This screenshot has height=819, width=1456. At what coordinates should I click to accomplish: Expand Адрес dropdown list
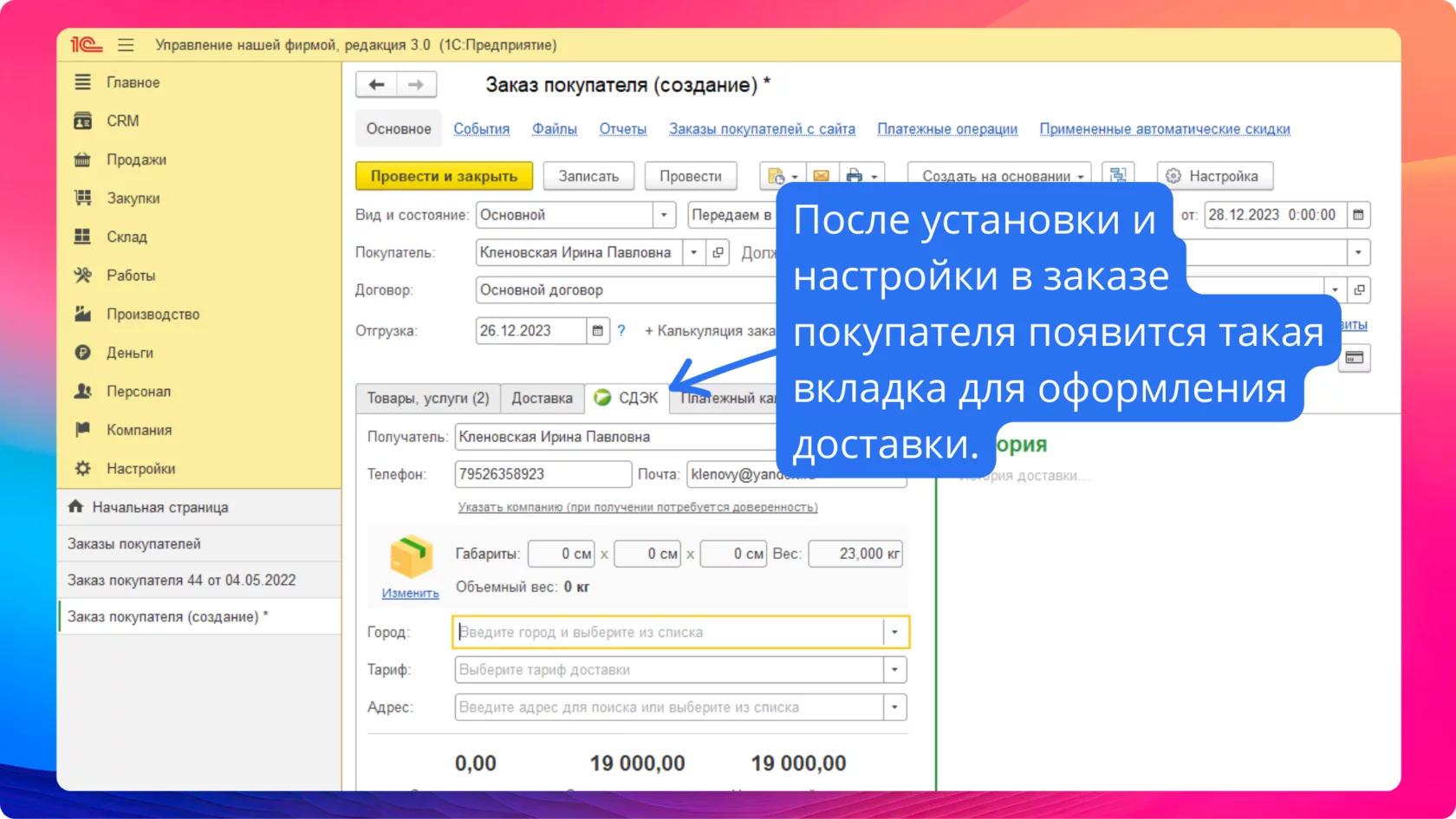[x=894, y=707]
